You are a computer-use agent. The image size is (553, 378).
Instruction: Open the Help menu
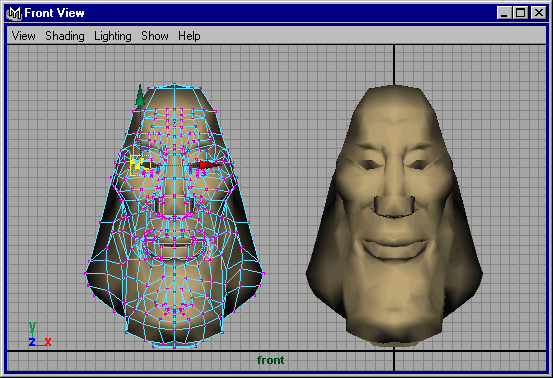[189, 36]
